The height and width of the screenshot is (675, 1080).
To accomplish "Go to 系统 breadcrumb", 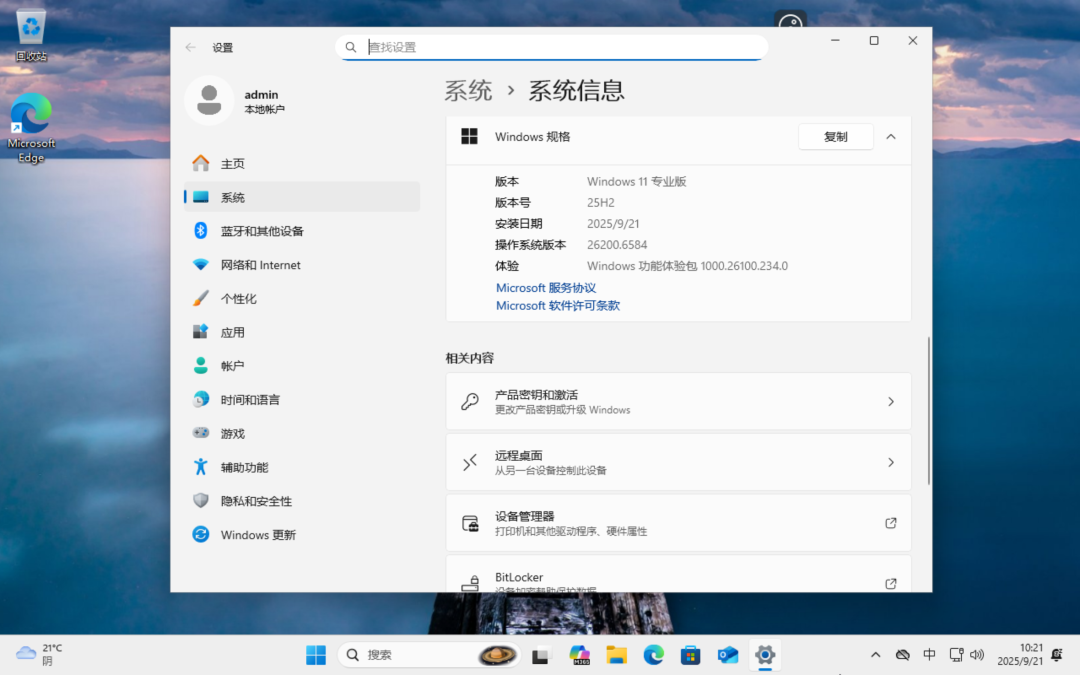I will coord(468,91).
